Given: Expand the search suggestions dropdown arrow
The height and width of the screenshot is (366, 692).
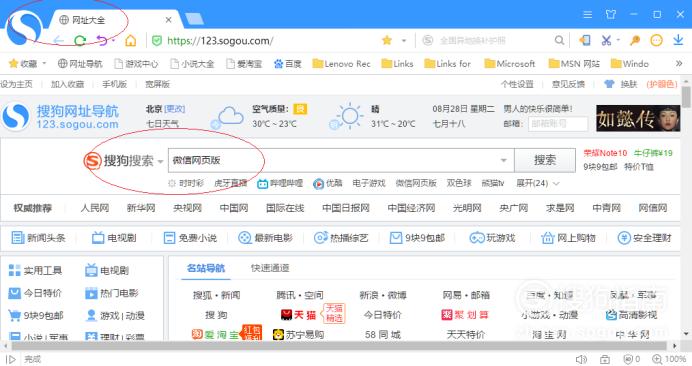Looking at the screenshot, I should [x=504, y=160].
